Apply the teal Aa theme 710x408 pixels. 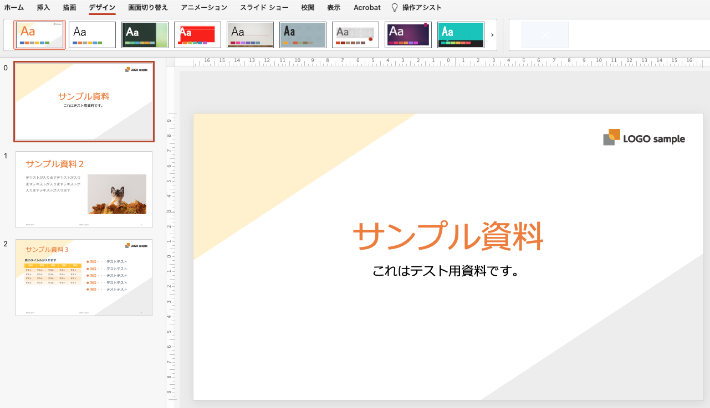click(x=461, y=34)
